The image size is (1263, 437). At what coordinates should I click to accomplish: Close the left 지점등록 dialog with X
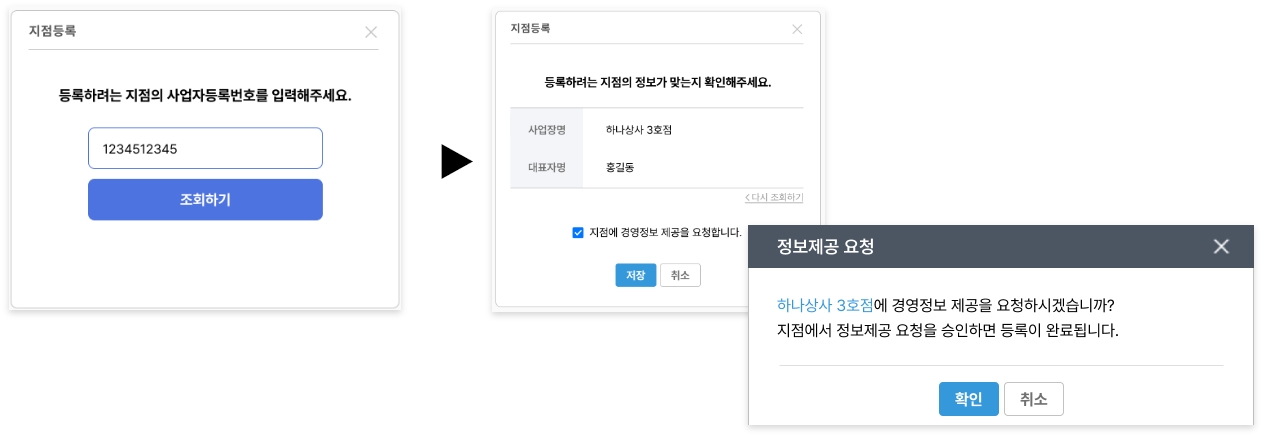point(371,32)
